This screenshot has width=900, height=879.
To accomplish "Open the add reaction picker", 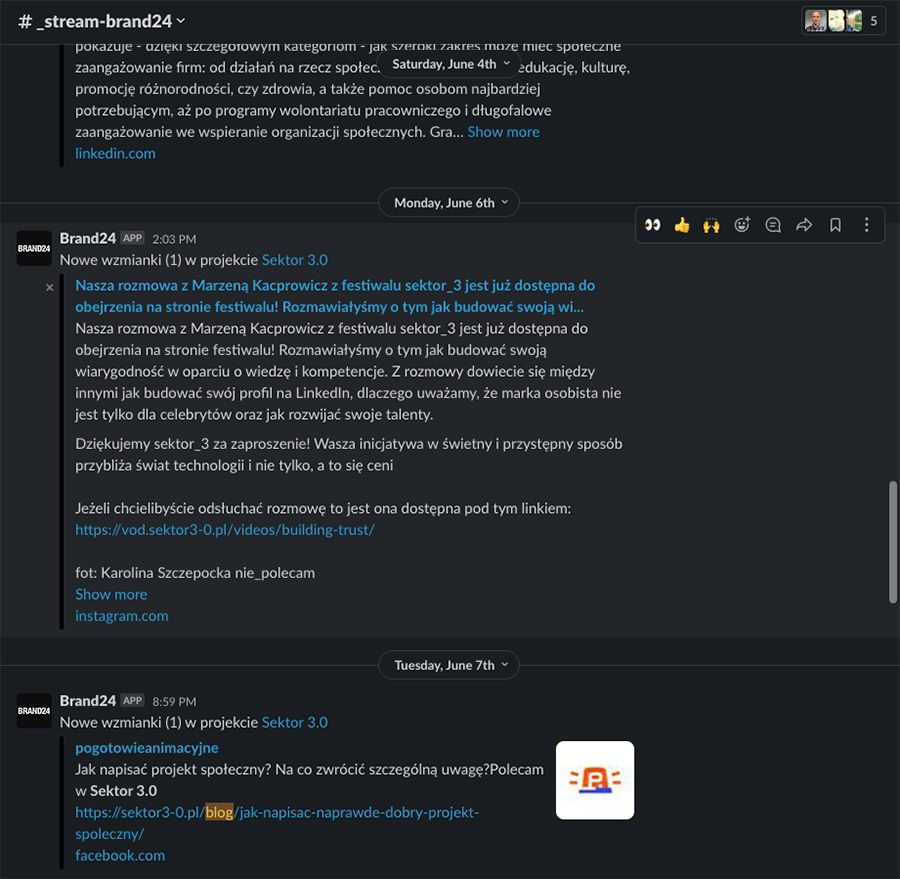I will [742, 225].
